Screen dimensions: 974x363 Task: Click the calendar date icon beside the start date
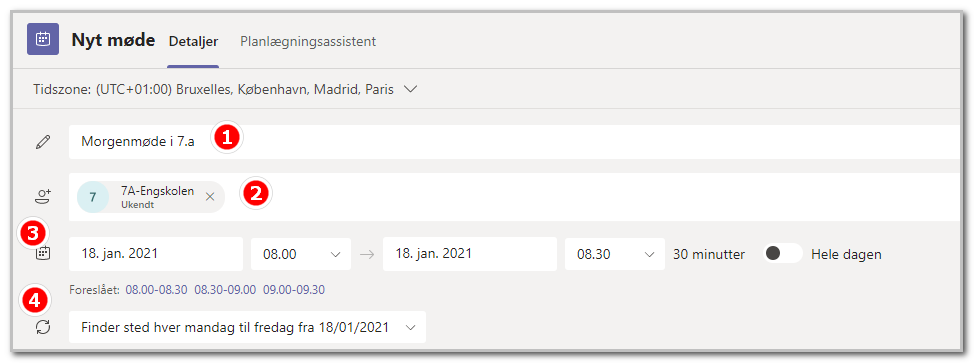(43, 254)
